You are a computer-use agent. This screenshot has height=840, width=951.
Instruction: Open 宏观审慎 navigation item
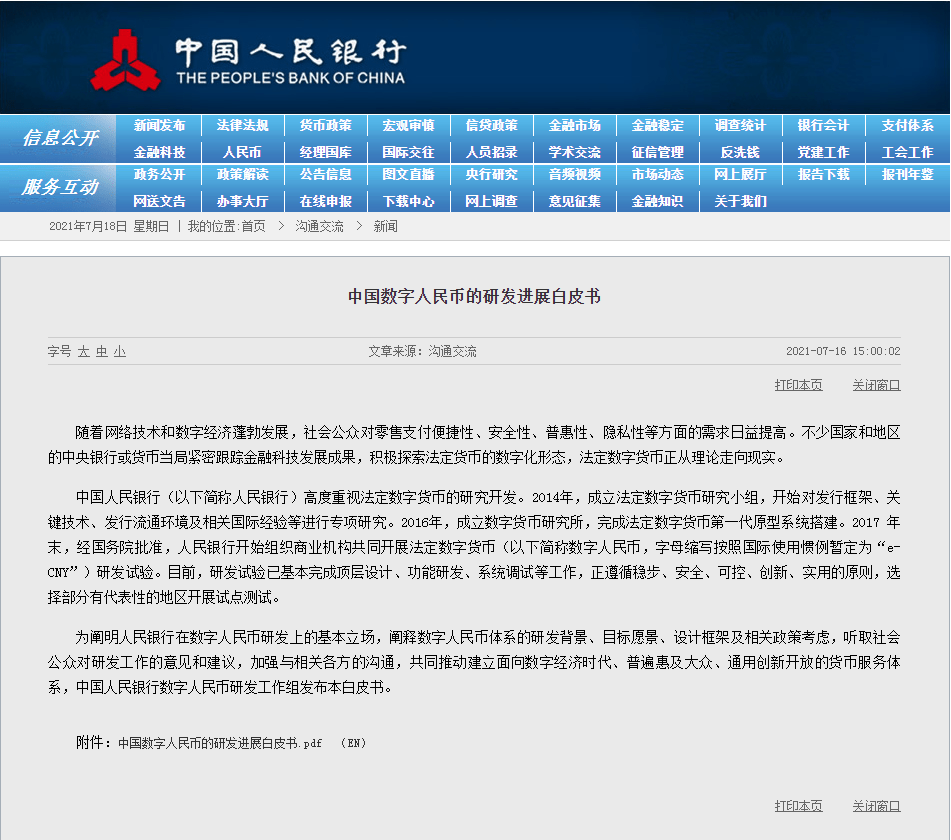(x=408, y=126)
